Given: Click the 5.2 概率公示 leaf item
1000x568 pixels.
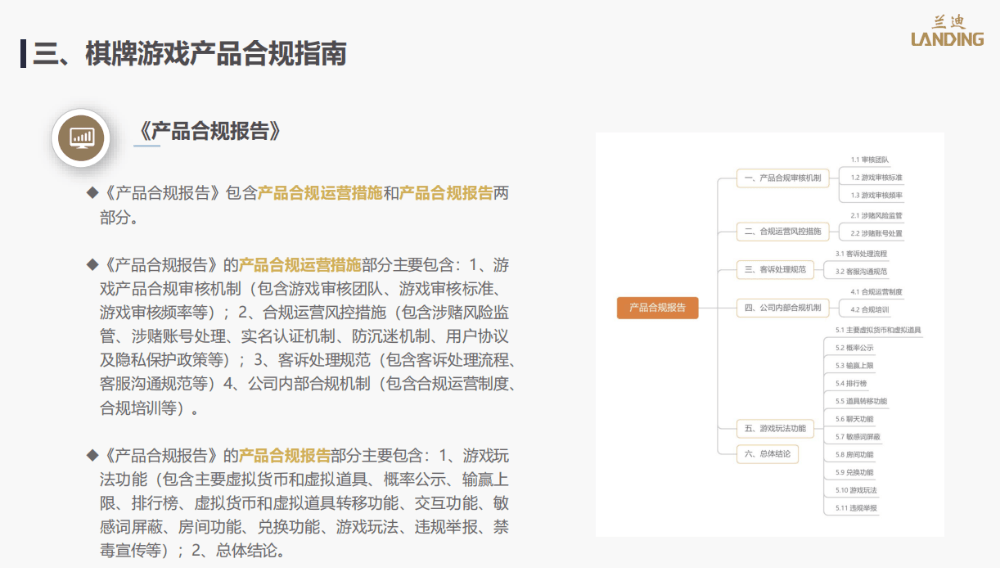Looking at the screenshot, I should (x=854, y=347).
